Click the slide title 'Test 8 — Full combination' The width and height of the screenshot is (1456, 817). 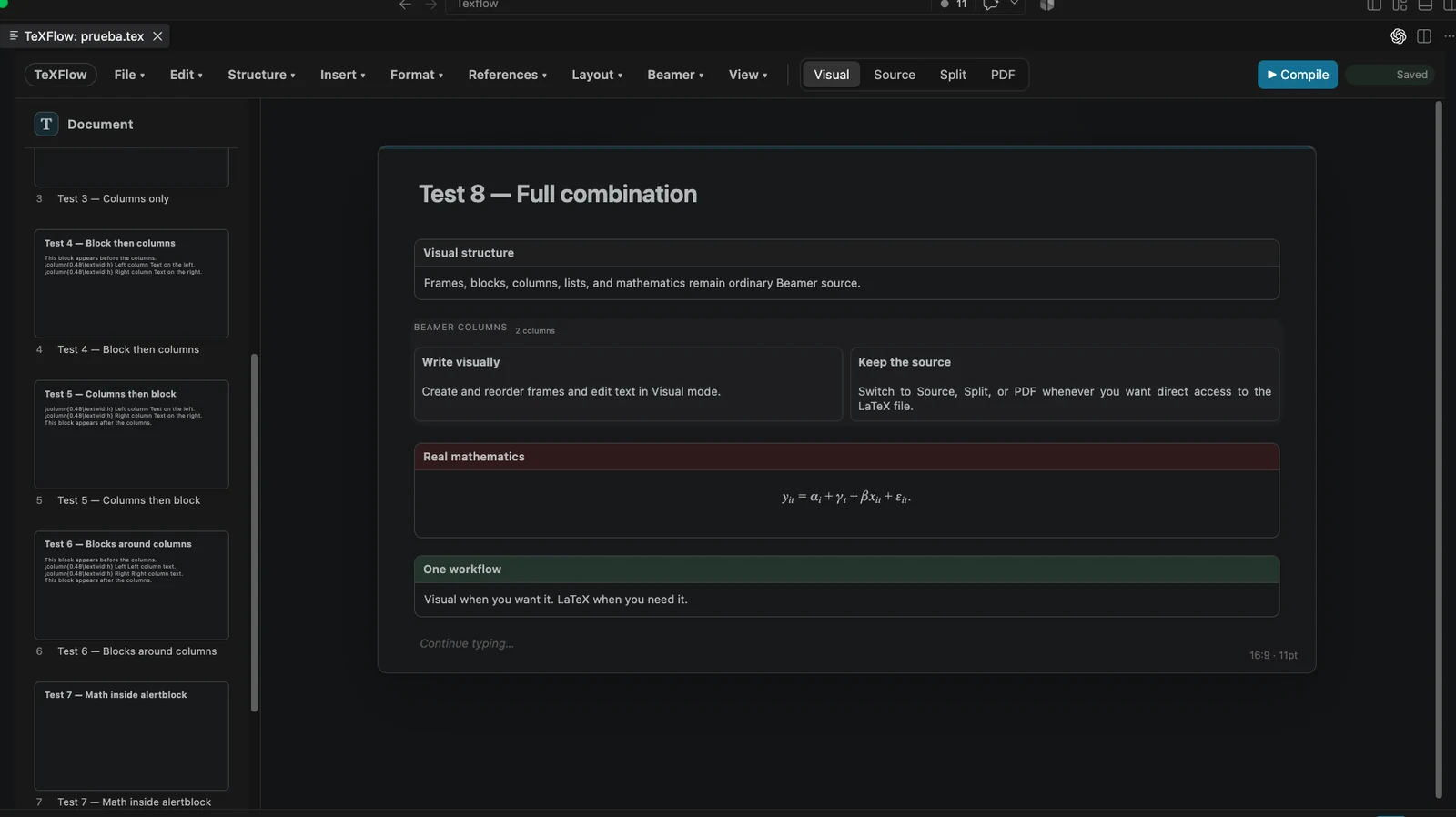coord(558,194)
